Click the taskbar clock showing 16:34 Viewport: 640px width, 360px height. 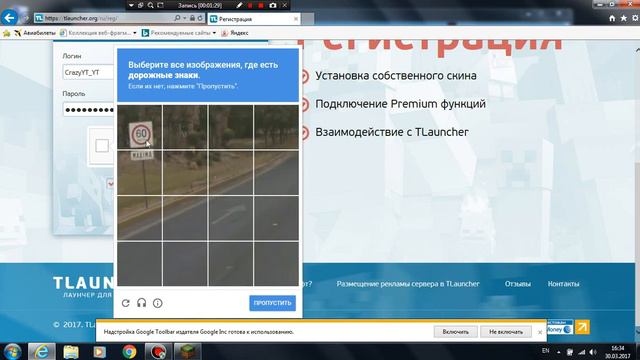click(x=618, y=352)
